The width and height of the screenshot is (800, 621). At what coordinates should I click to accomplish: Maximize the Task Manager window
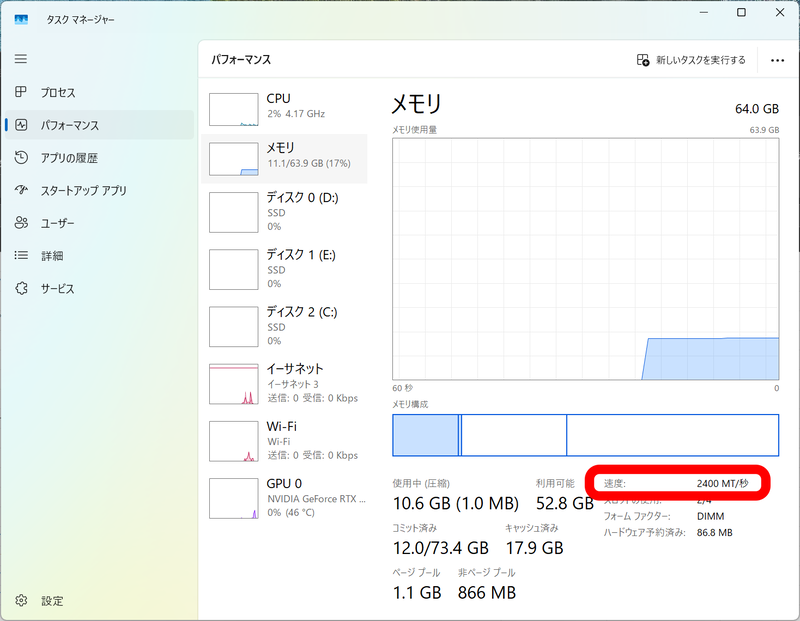tap(741, 12)
